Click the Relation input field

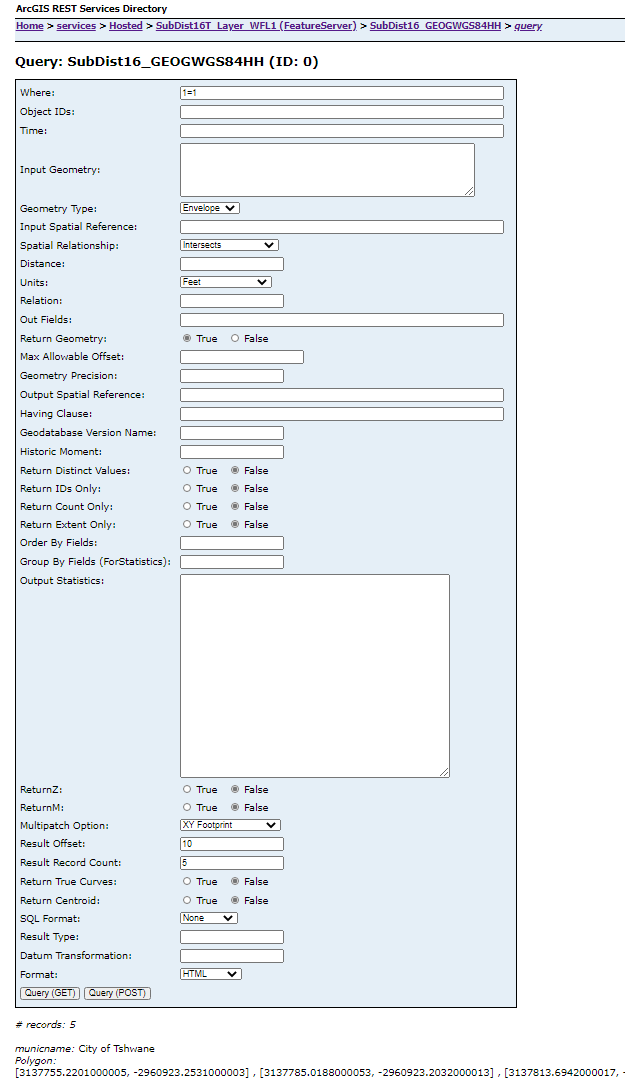[232, 301]
